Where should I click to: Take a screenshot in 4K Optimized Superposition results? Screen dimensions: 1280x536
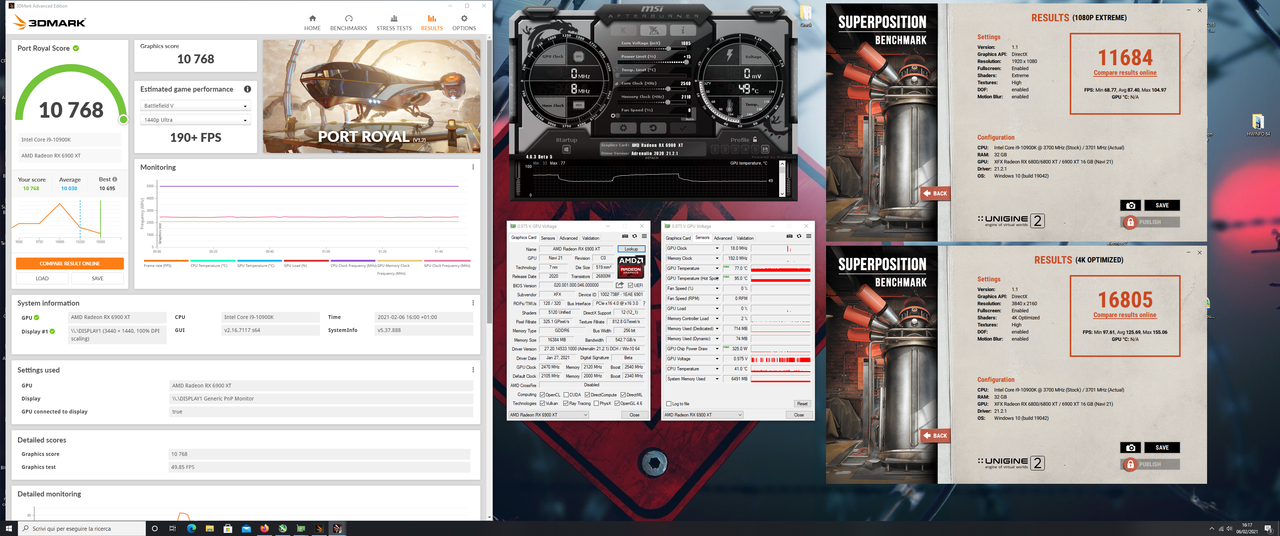[1130, 448]
